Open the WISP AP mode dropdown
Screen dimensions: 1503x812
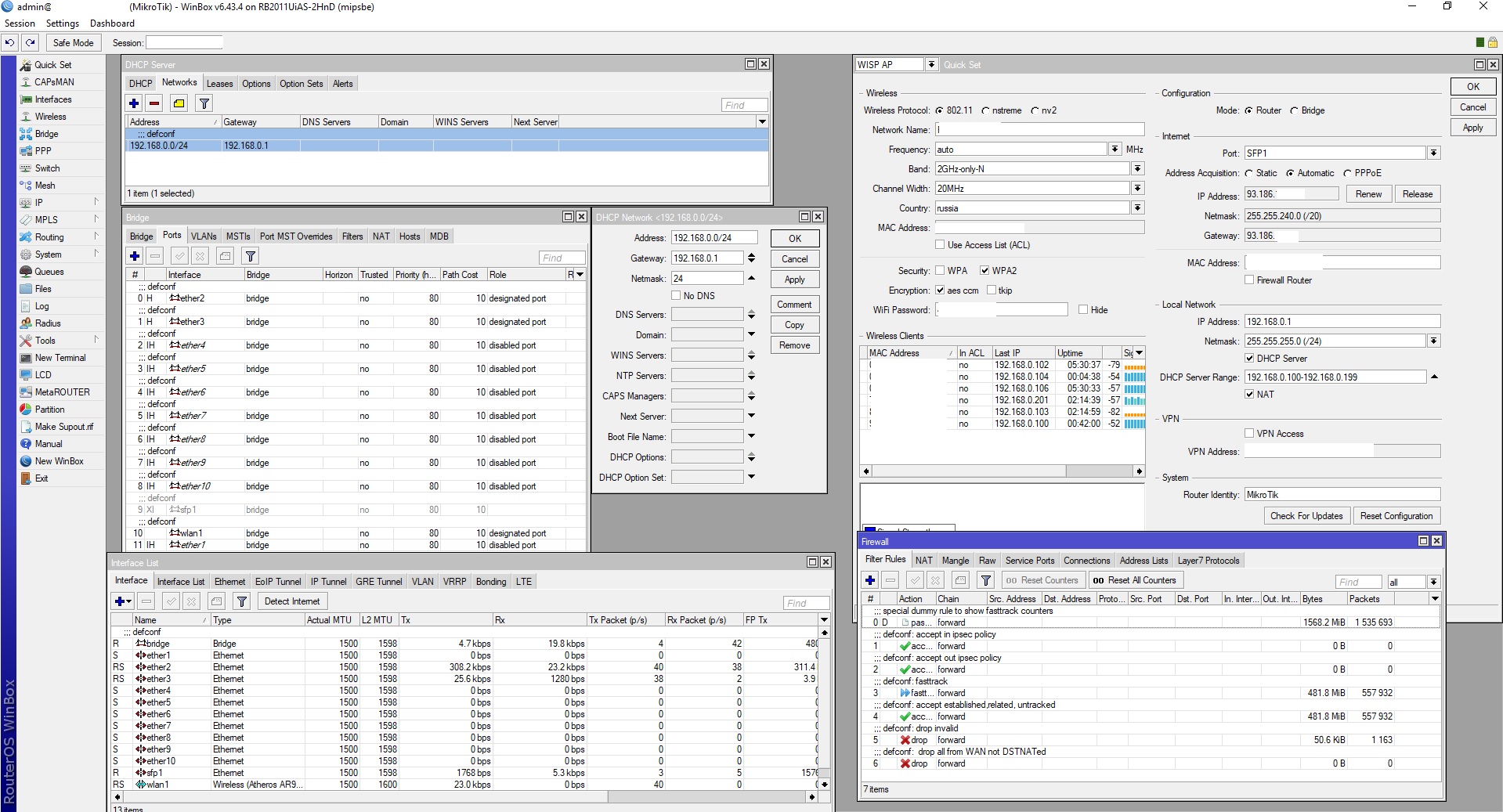coord(931,65)
